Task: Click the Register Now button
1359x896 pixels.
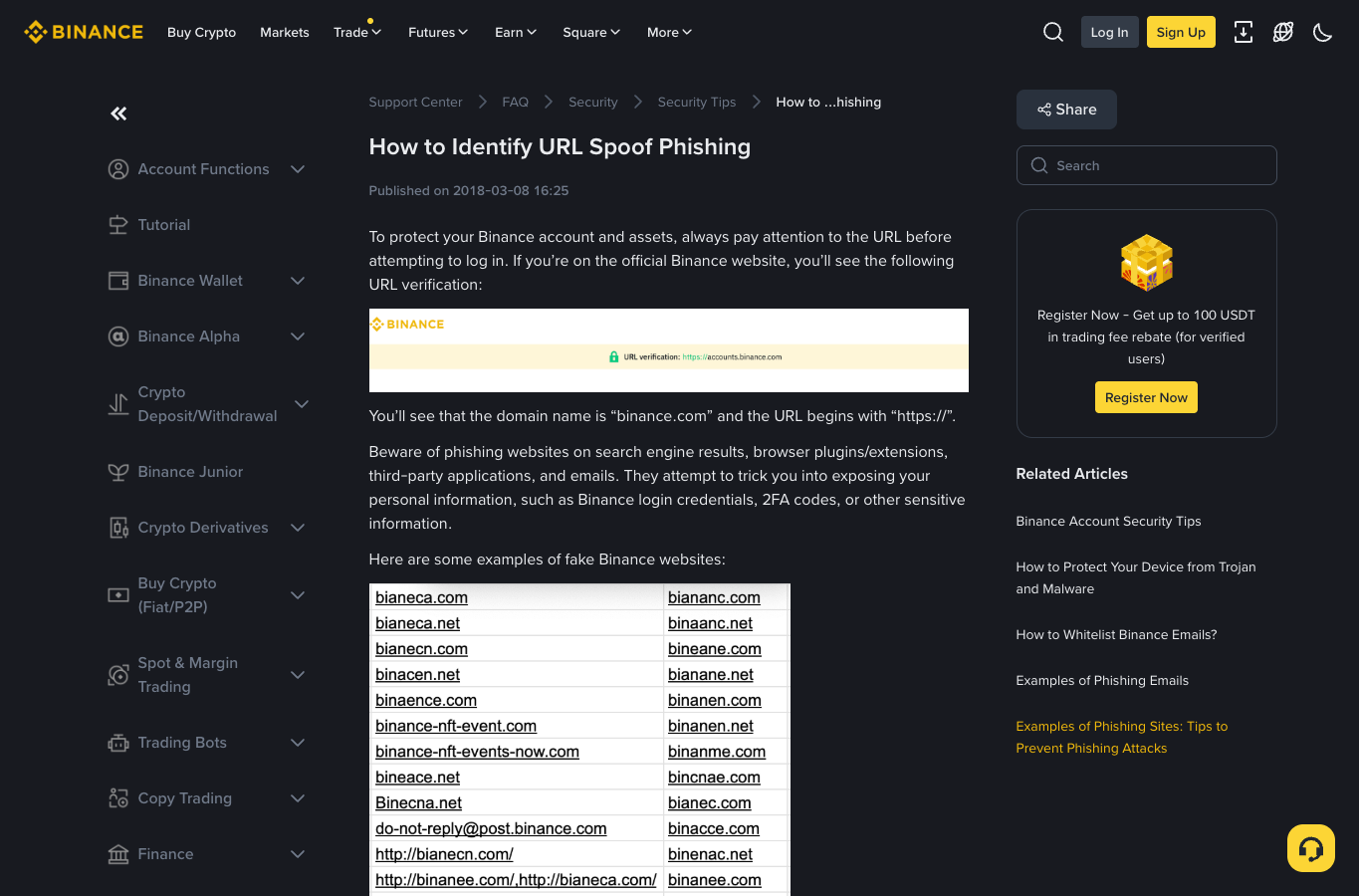Action: point(1146,397)
